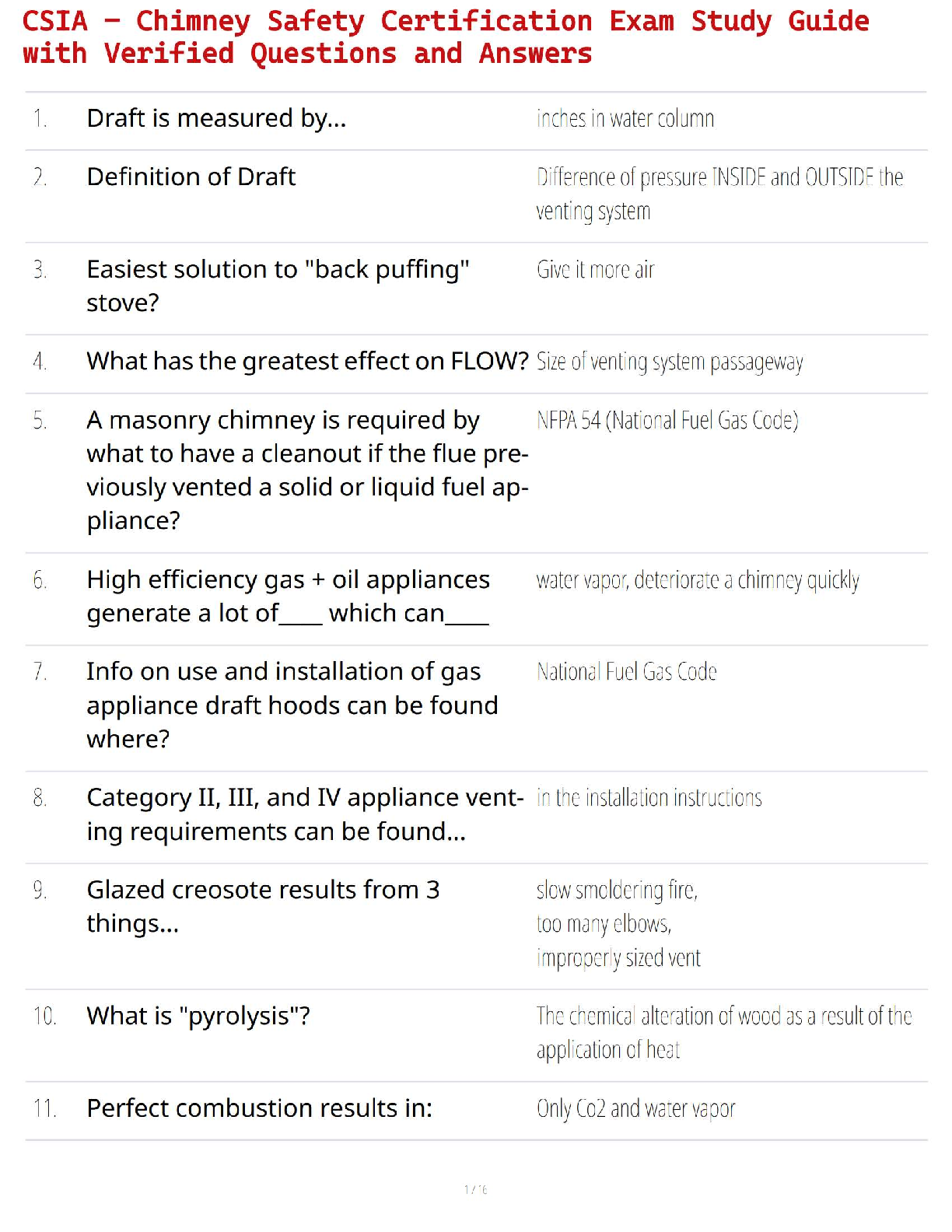Click the question about greatest effect on FLOW

(x=307, y=362)
